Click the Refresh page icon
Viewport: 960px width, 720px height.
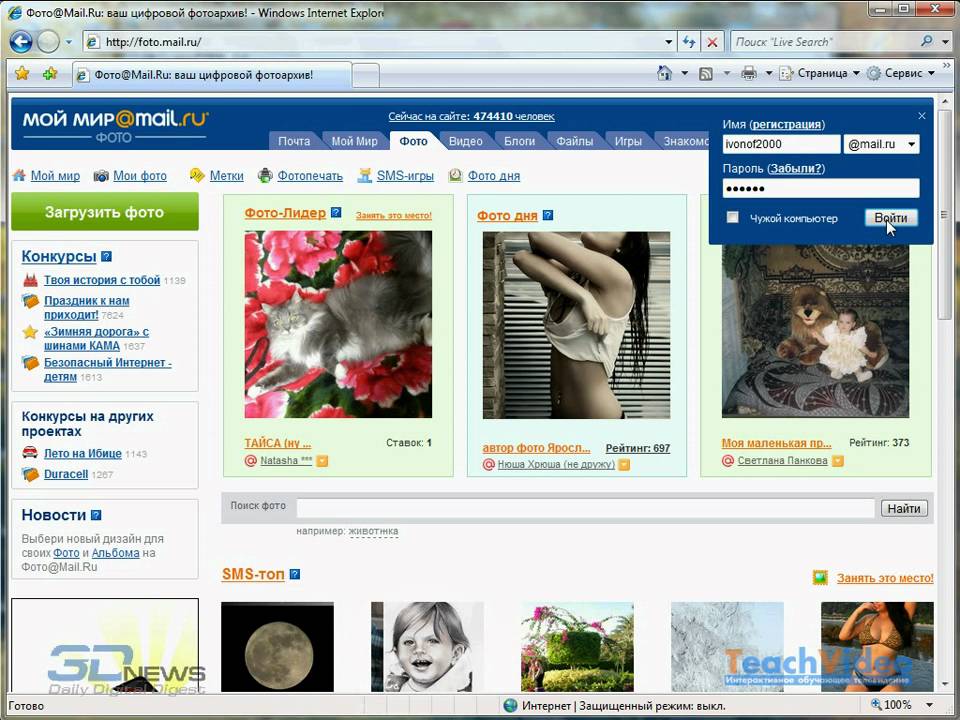click(x=689, y=42)
